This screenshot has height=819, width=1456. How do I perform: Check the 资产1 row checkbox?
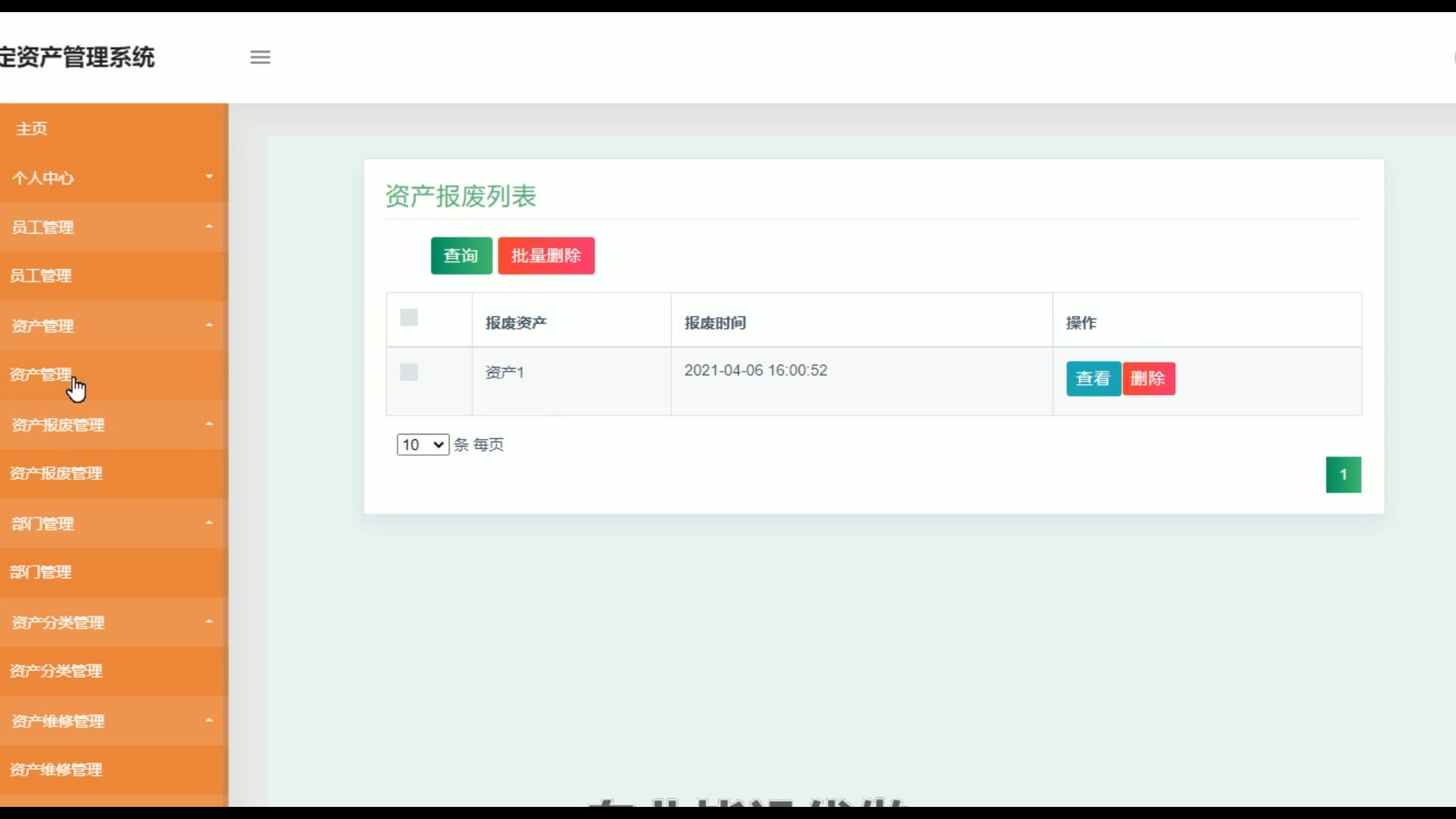click(409, 372)
